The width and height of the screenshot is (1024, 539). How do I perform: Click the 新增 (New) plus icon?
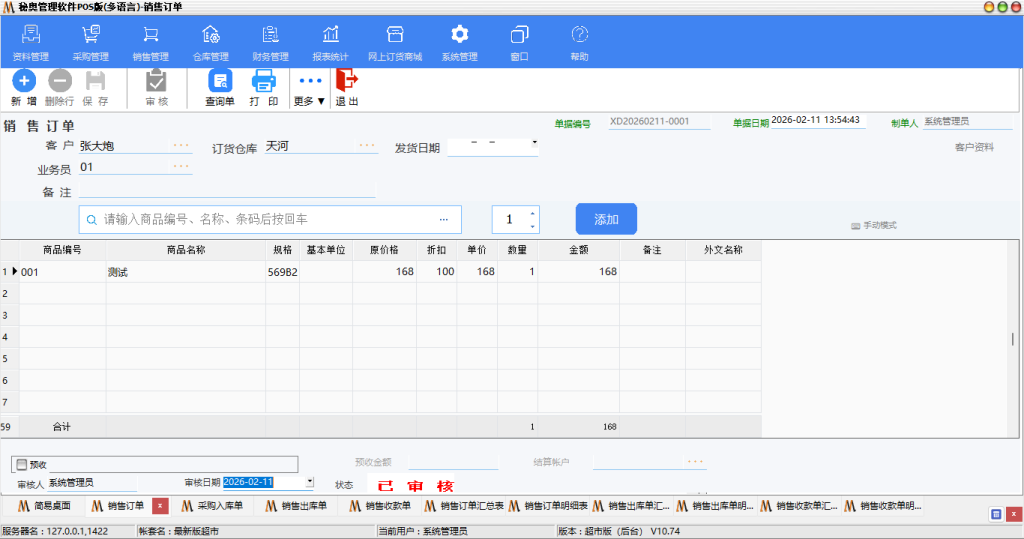(23, 81)
